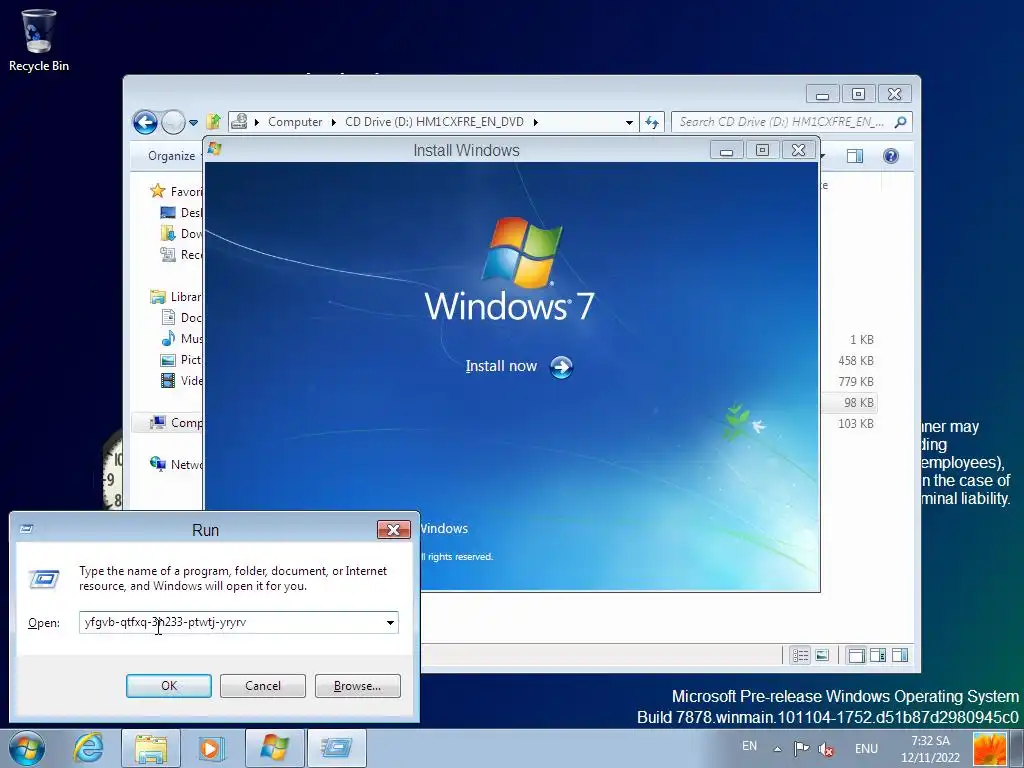Show hidden tray icons arrow
Image resolution: width=1024 pixels, height=768 pixels.
pos(777,749)
